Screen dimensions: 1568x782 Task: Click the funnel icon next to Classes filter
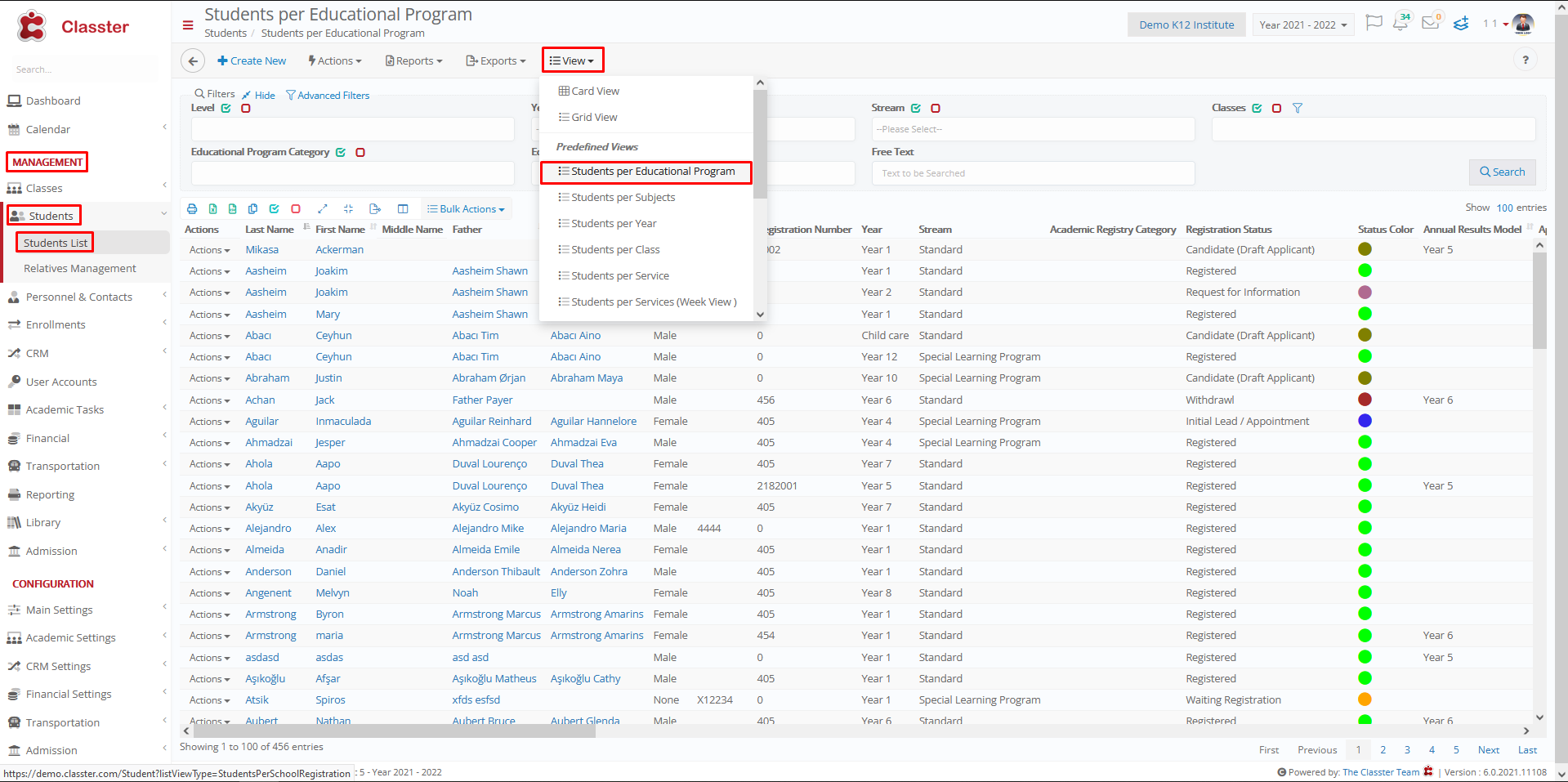tap(1298, 108)
